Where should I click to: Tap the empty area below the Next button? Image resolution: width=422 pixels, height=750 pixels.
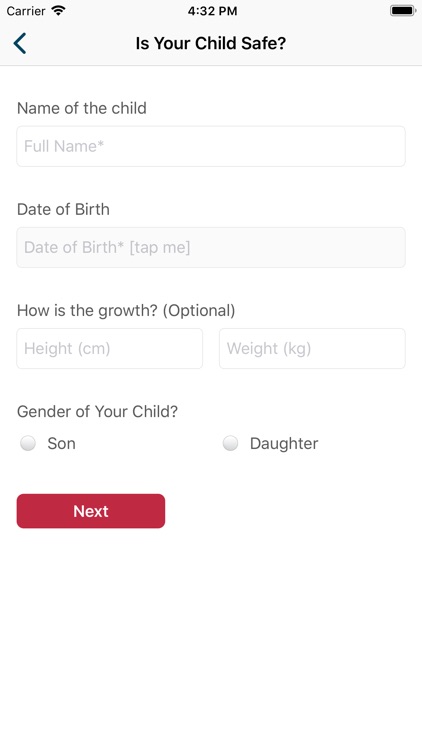[211, 636]
